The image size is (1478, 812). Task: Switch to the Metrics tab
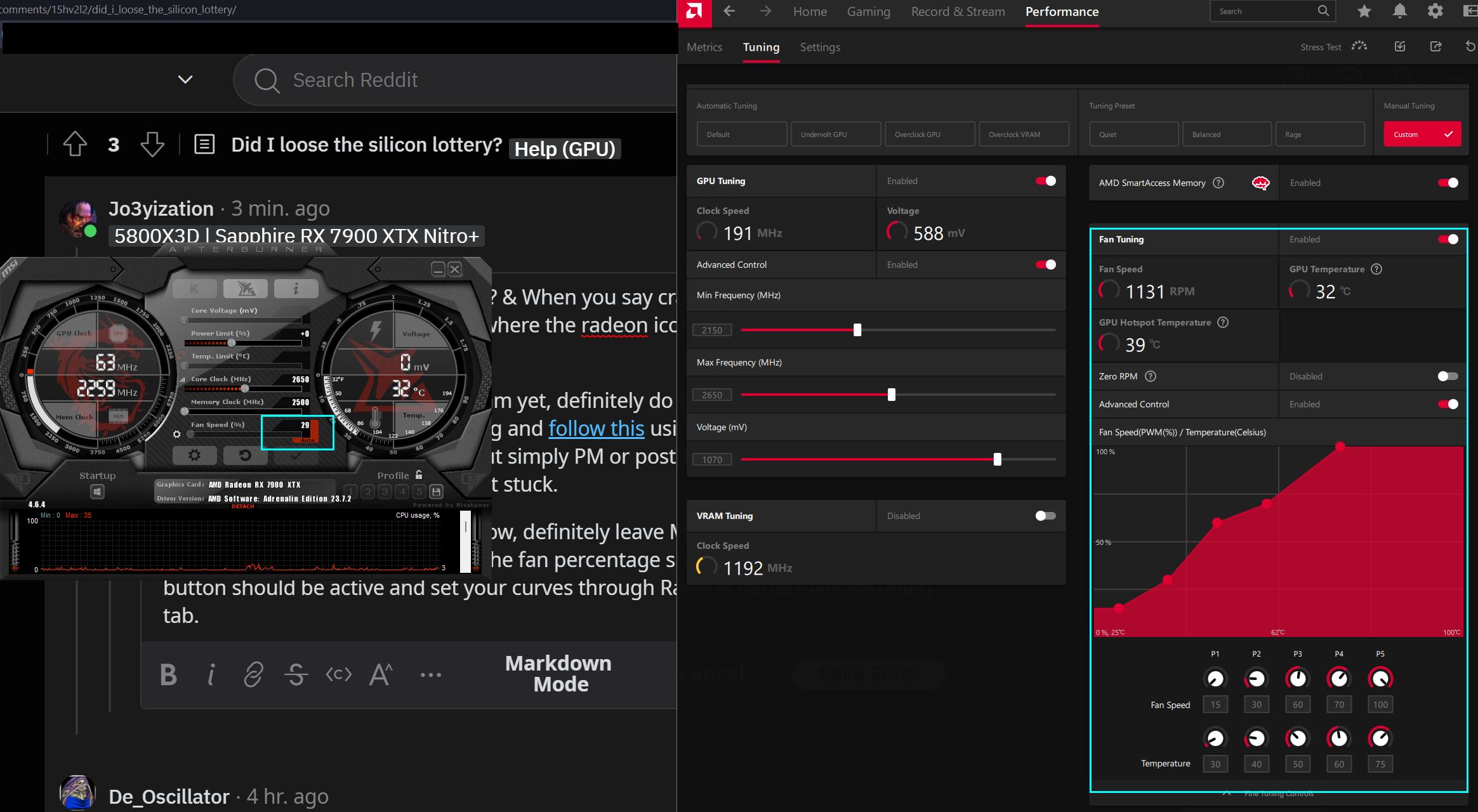pyautogui.click(x=704, y=47)
